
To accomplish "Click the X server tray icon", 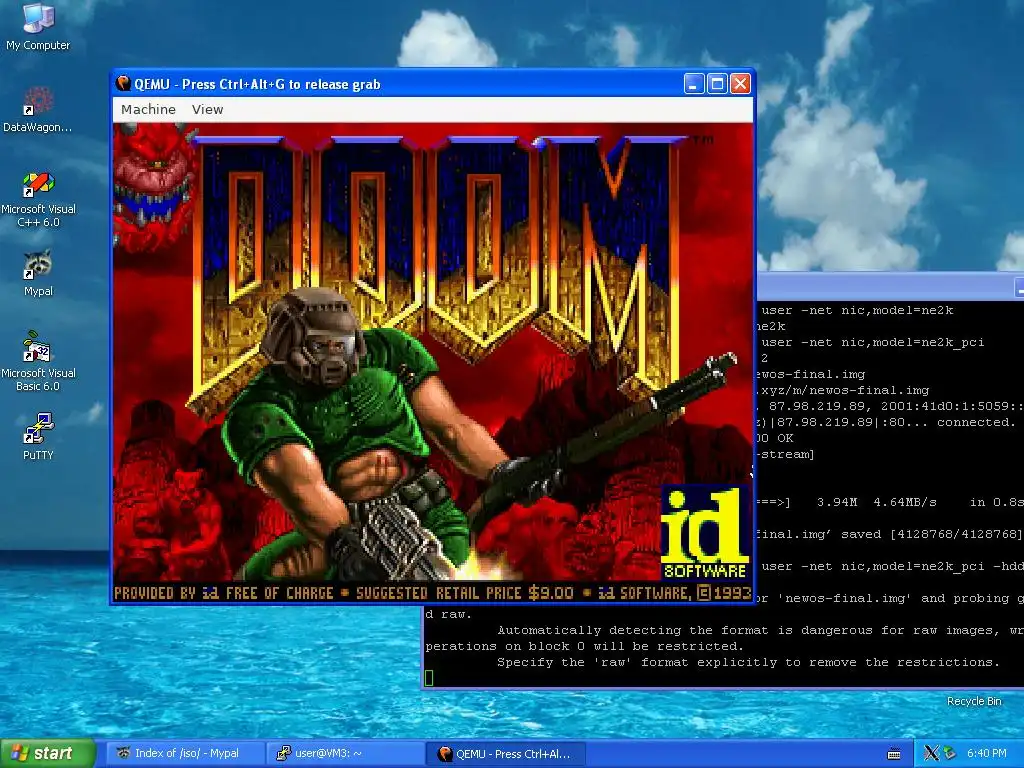I will coord(931,754).
